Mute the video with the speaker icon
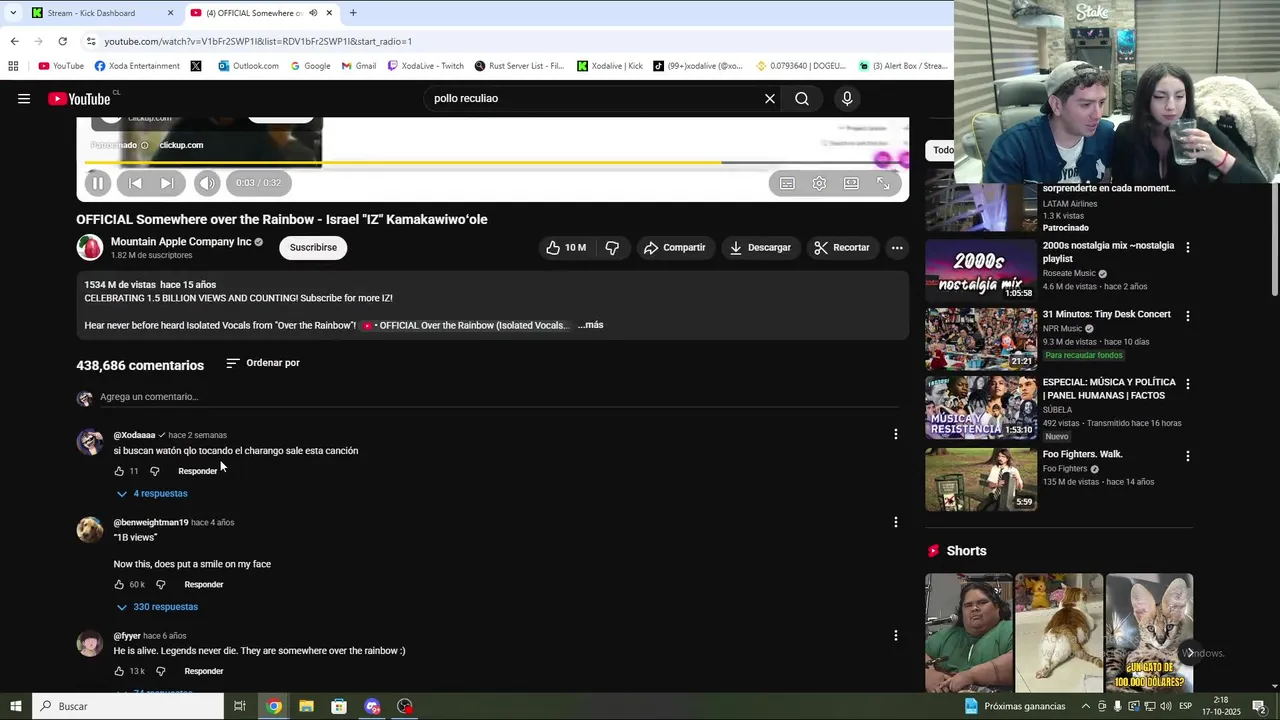 (207, 183)
